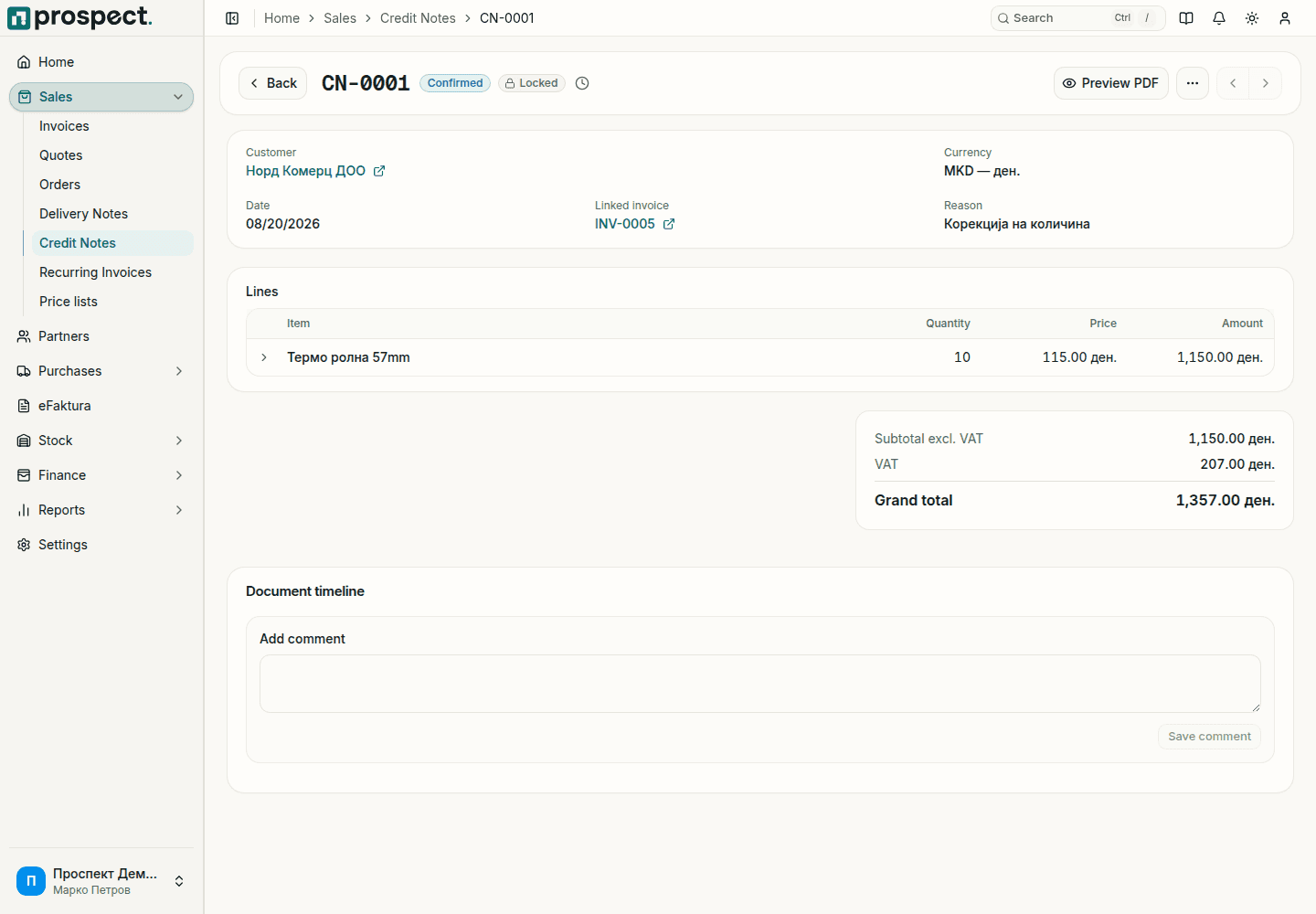Click the Purchases truck icon
Screen dimensions: 1316x914
[x=24, y=371]
